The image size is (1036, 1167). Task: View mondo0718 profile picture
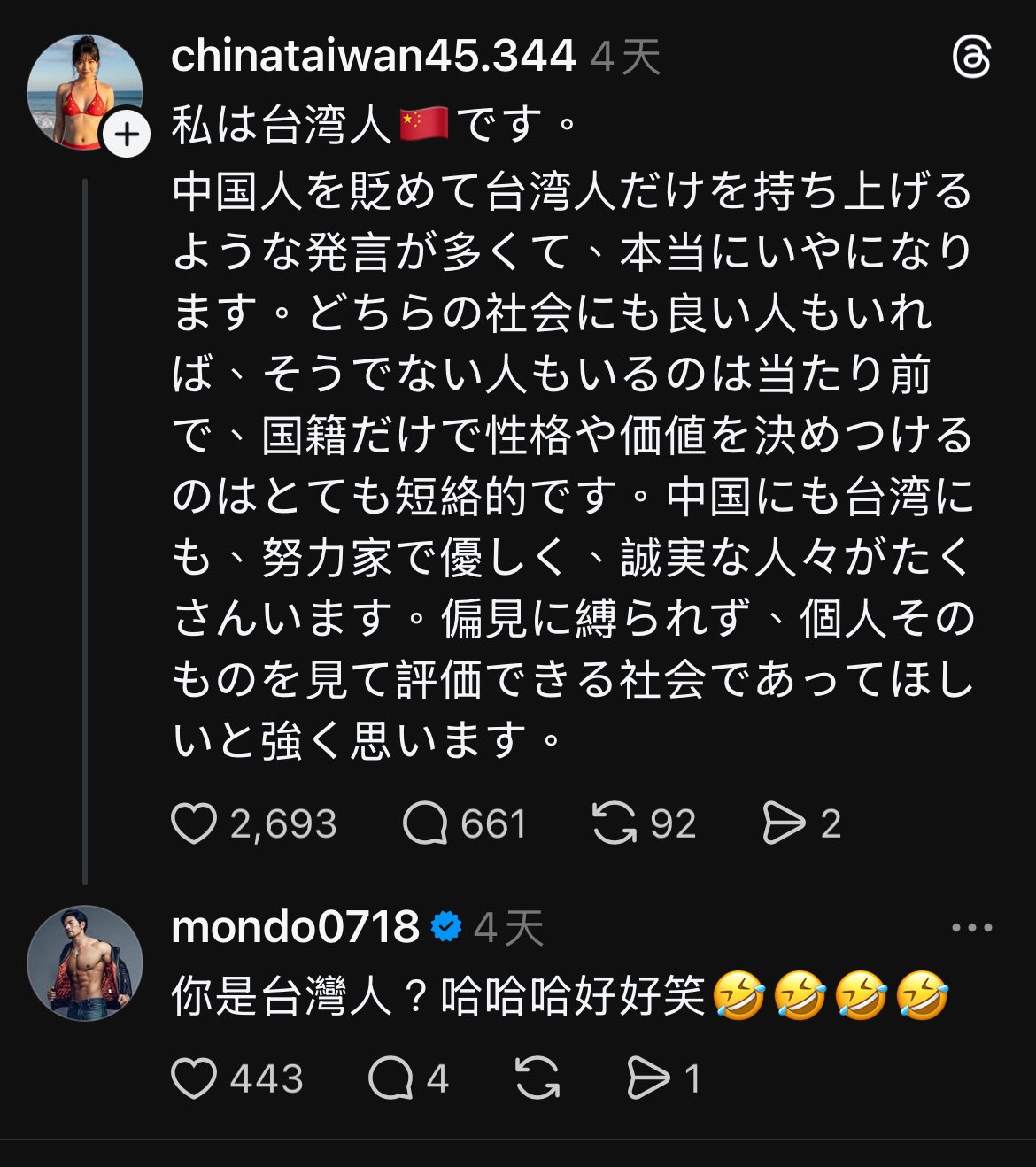85,962
